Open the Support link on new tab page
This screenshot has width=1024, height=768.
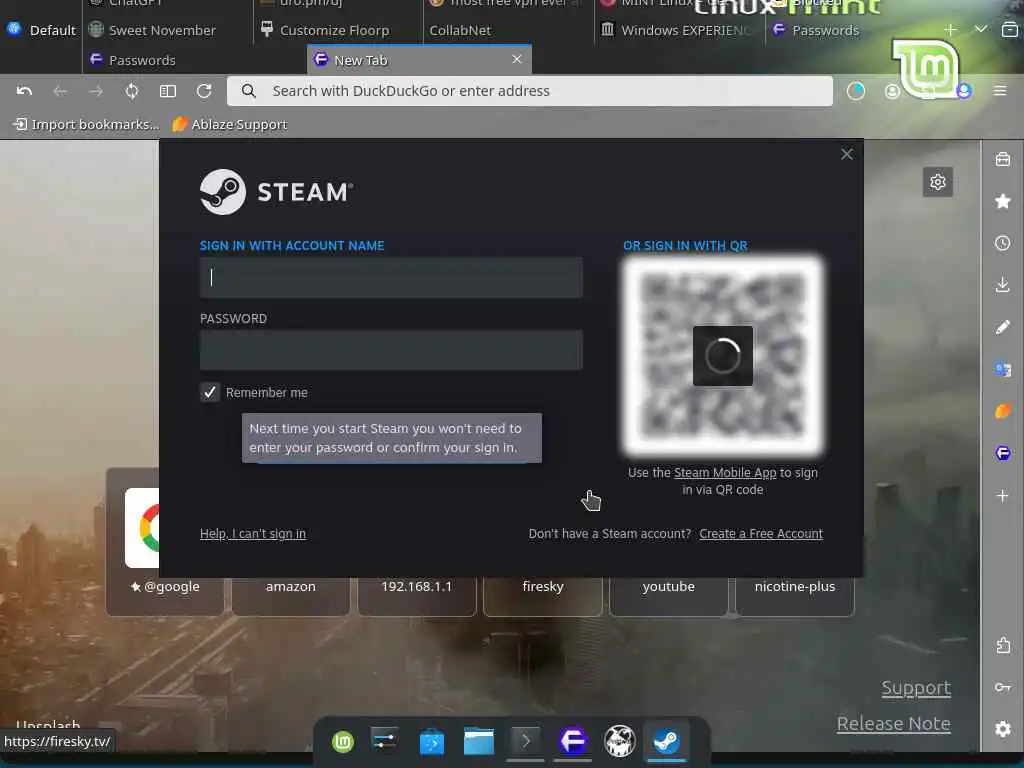[x=916, y=688]
